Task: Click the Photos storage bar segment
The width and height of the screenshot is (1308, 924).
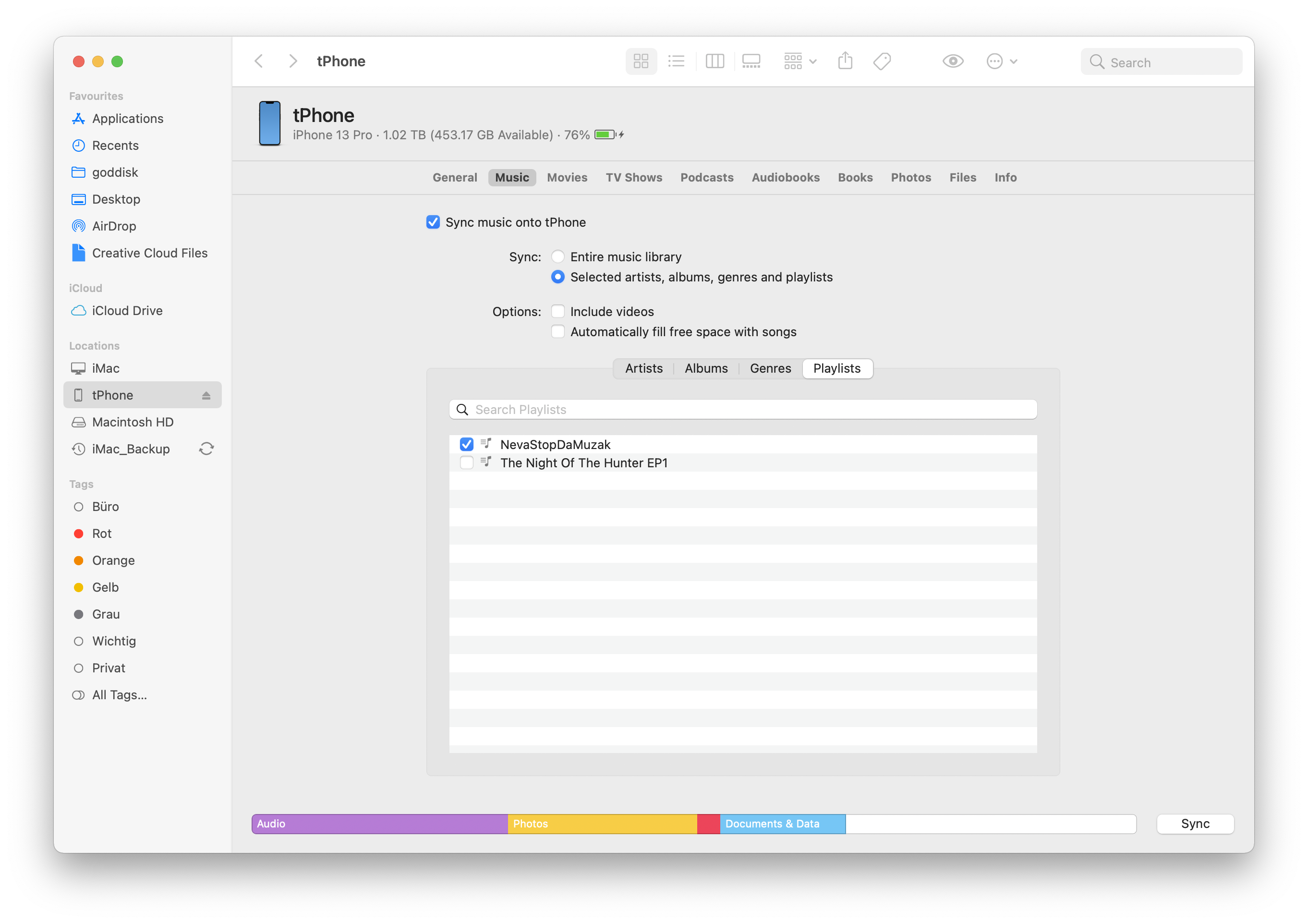Action: (602, 824)
